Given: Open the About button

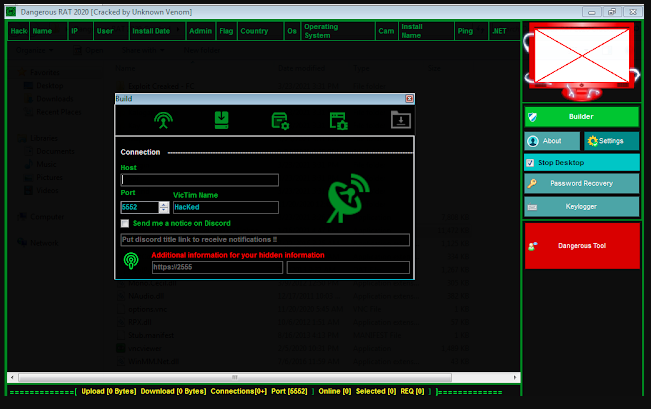Looking at the screenshot, I should 551,141.
